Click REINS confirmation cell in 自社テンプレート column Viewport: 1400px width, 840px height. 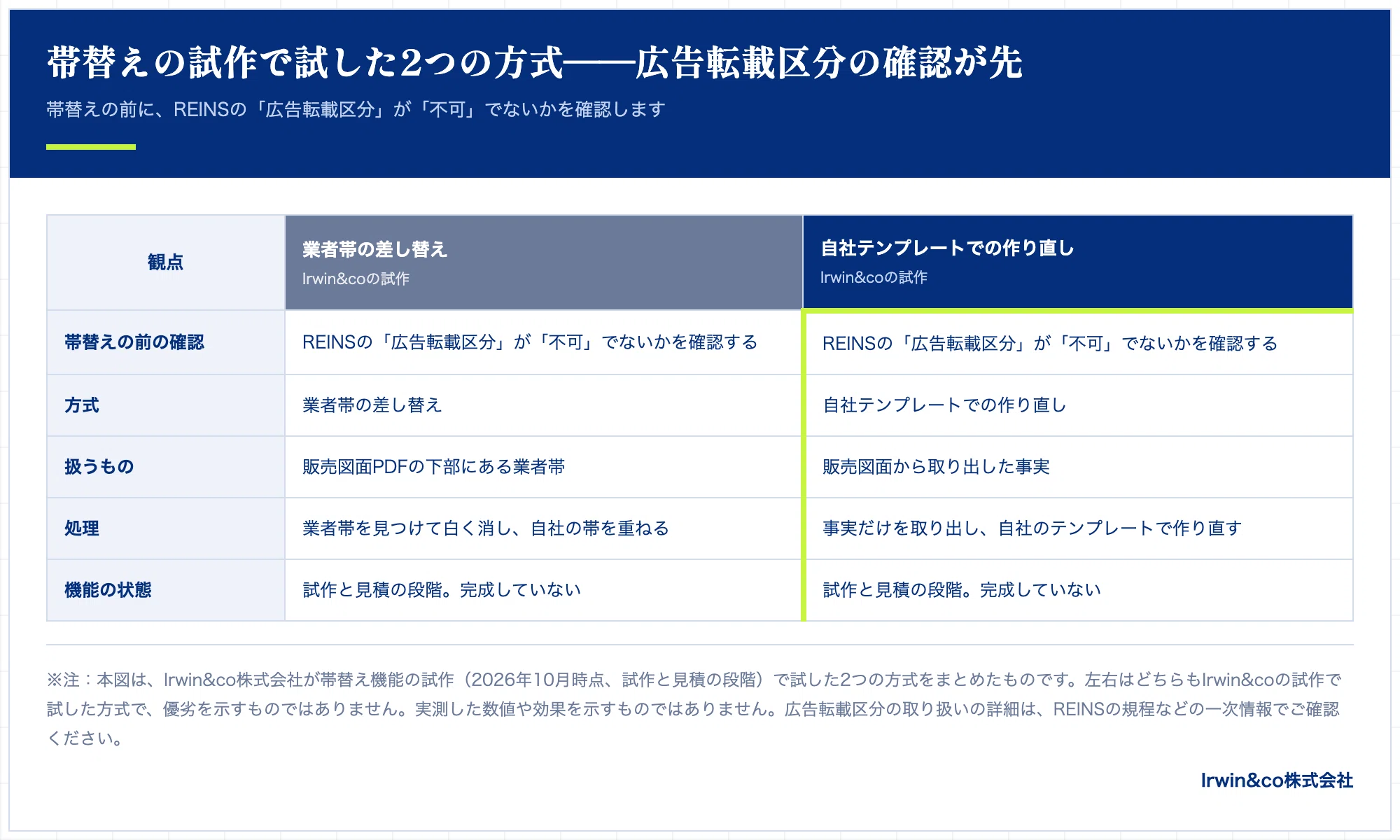pyautogui.click(x=1079, y=344)
